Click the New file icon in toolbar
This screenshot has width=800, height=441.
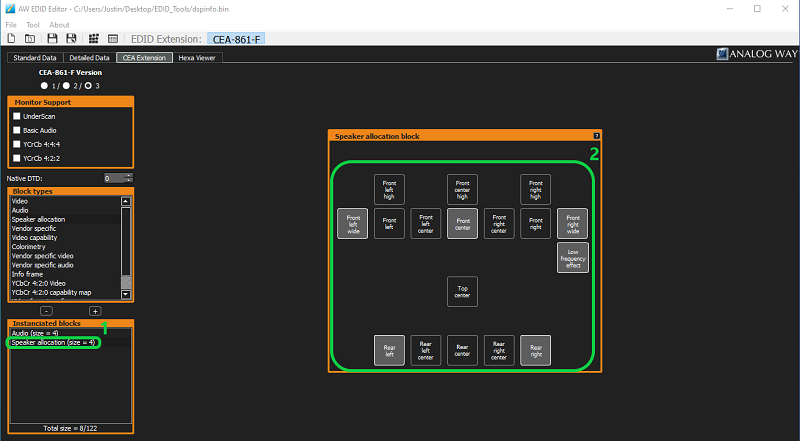coord(11,39)
